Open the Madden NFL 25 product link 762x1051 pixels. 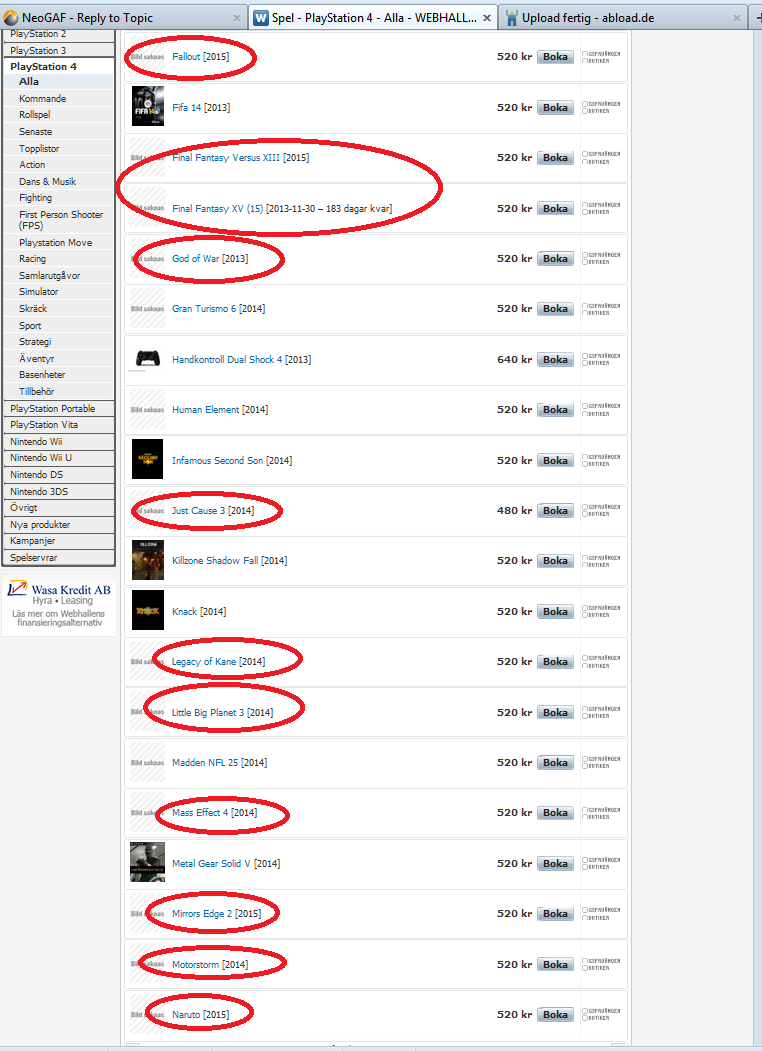[x=204, y=762]
